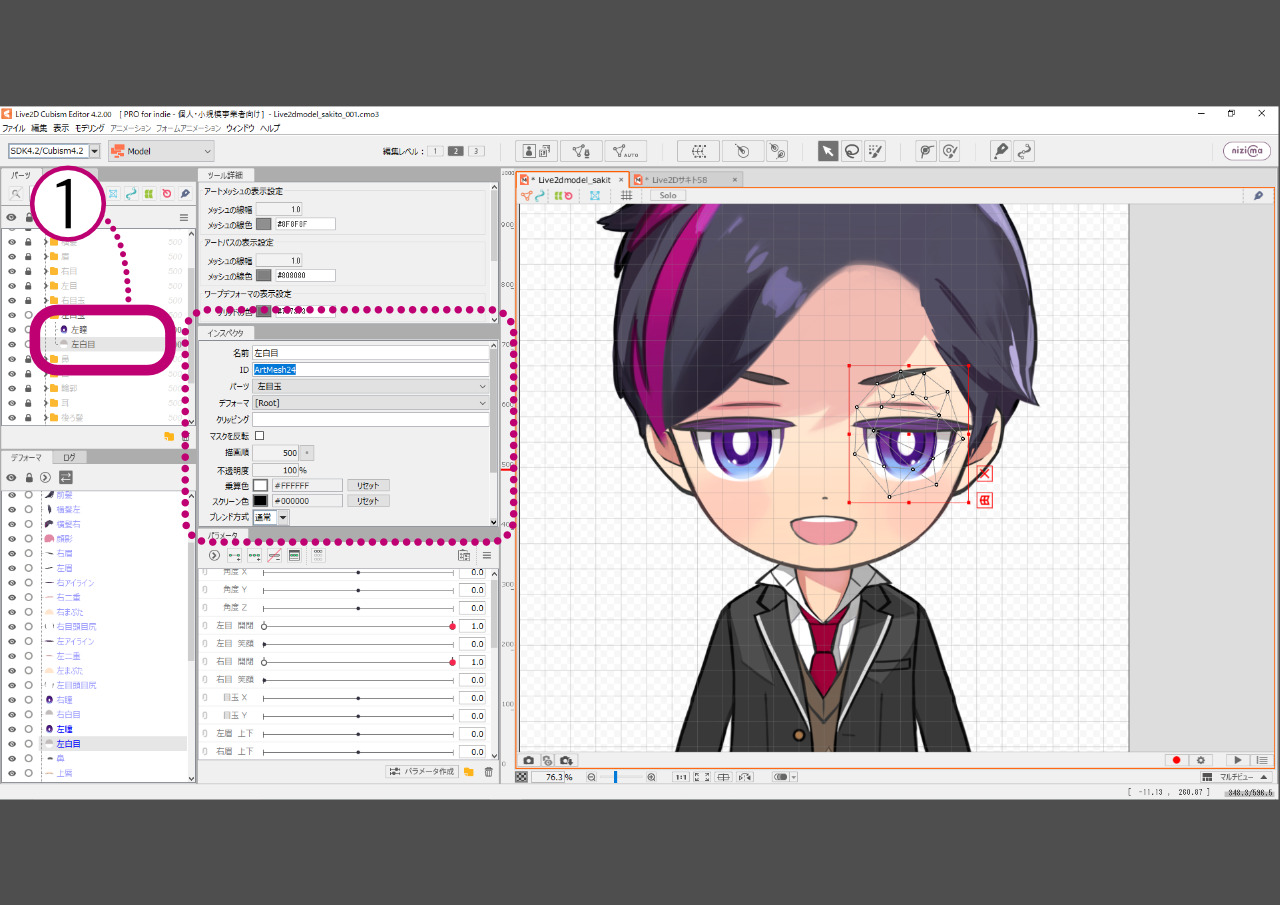Open the ウィンドウ menu
Image resolution: width=1280 pixels, height=905 pixels.
click(x=240, y=128)
